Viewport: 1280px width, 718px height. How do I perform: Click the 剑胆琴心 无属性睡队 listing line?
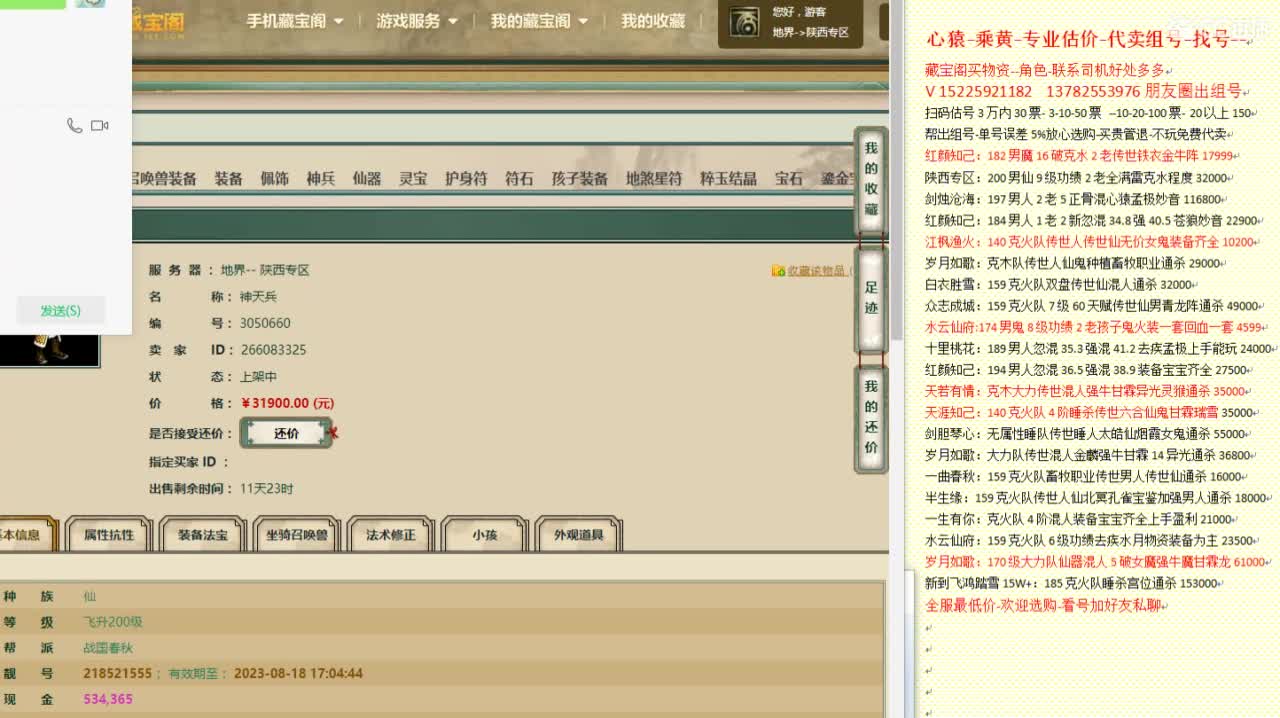pyautogui.click(x=1089, y=434)
